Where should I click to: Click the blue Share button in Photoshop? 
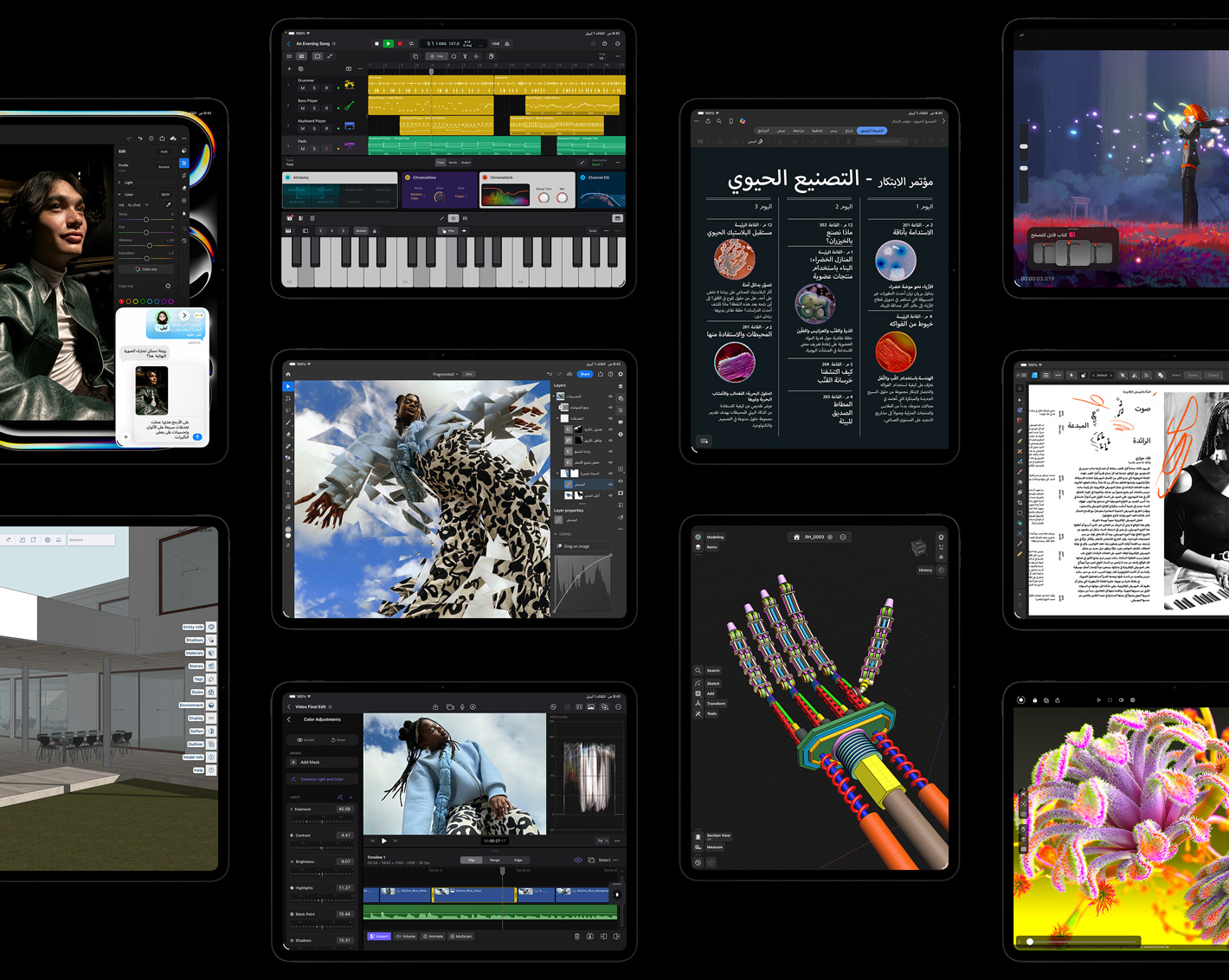point(585,374)
